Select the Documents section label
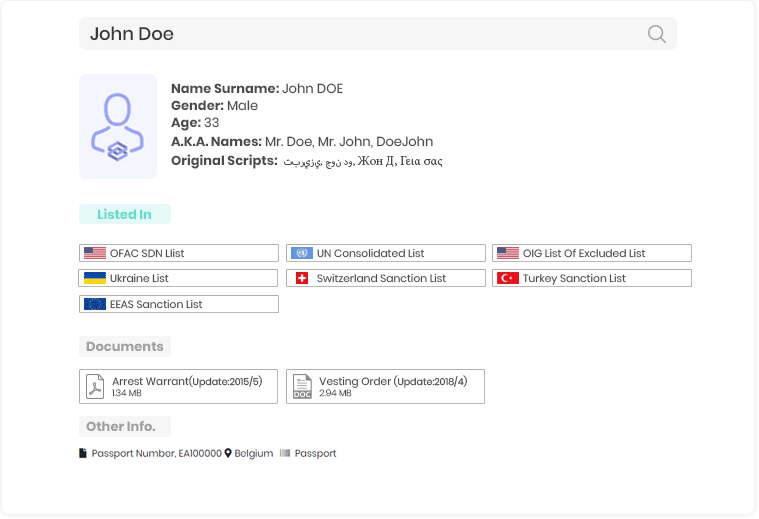Image resolution: width=759 pixels, height=519 pixels. (124, 346)
